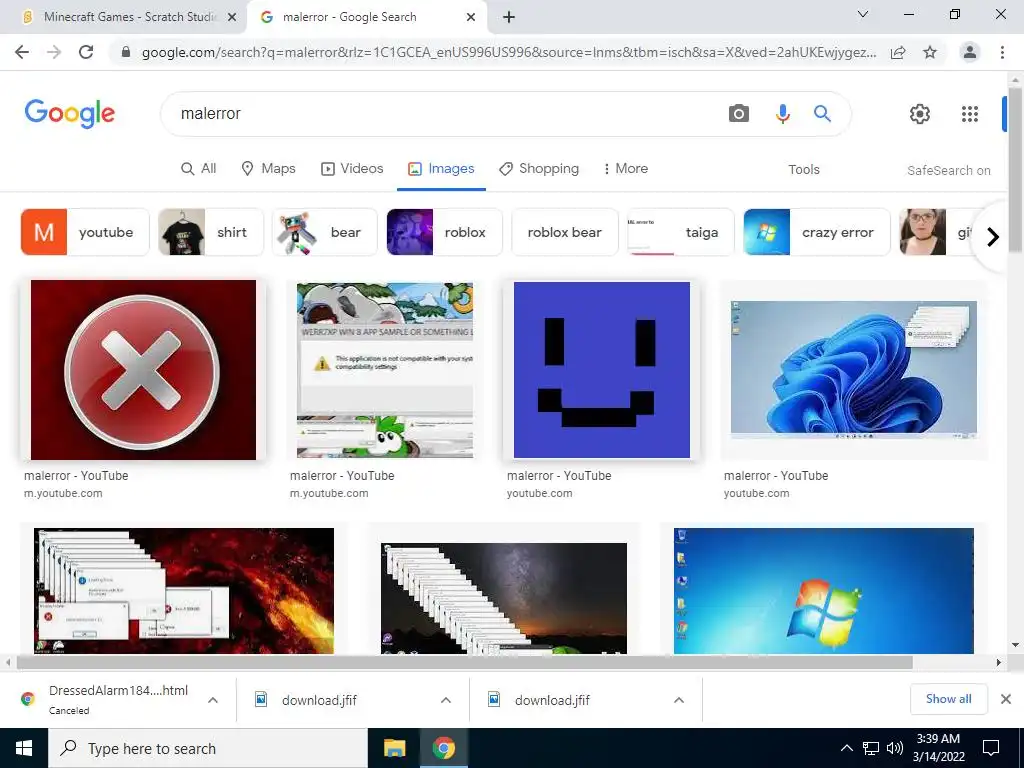
Task: Show hidden system tray icons
Action: pyautogui.click(x=846, y=748)
